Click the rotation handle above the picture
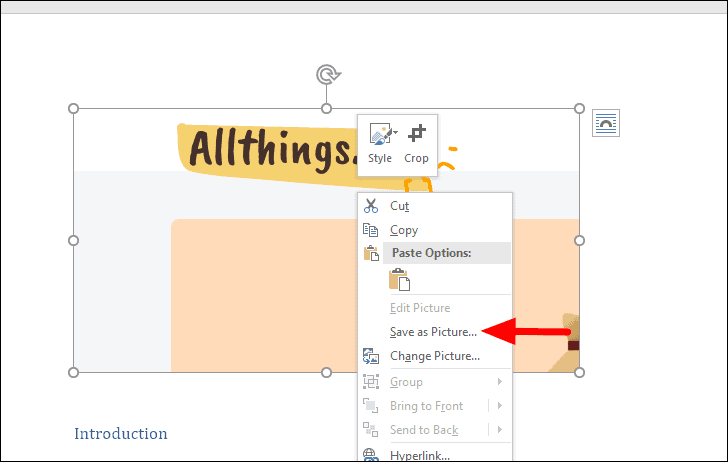Viewport: 728px width, 462px height. tap(328, 74)
